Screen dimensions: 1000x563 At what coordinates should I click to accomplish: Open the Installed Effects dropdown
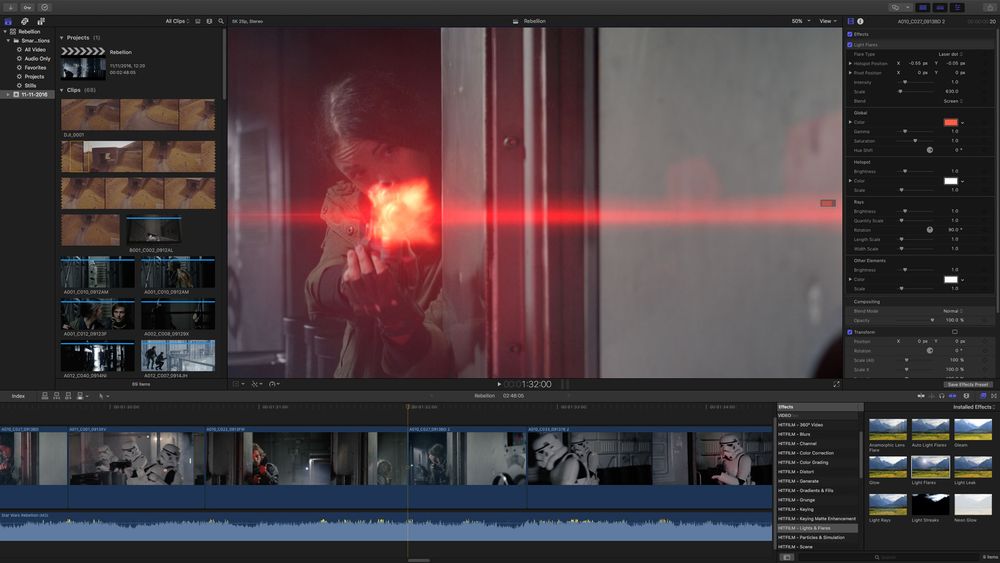[x=974, y=407]
